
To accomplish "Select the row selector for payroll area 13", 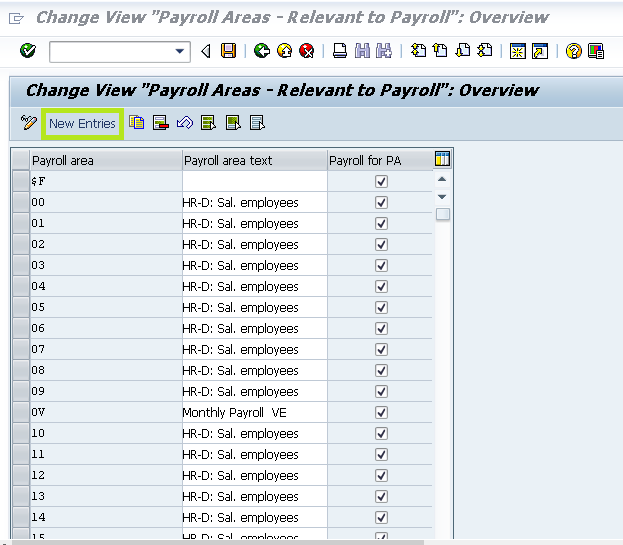I will click(21, 497).
